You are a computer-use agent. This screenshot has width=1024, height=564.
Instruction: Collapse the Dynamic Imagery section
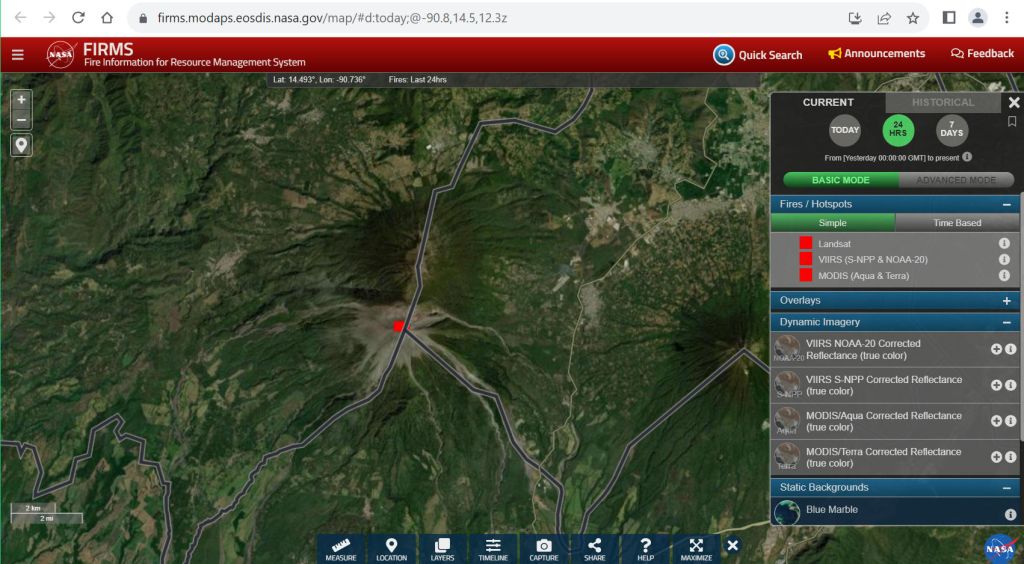point(1006,322)
